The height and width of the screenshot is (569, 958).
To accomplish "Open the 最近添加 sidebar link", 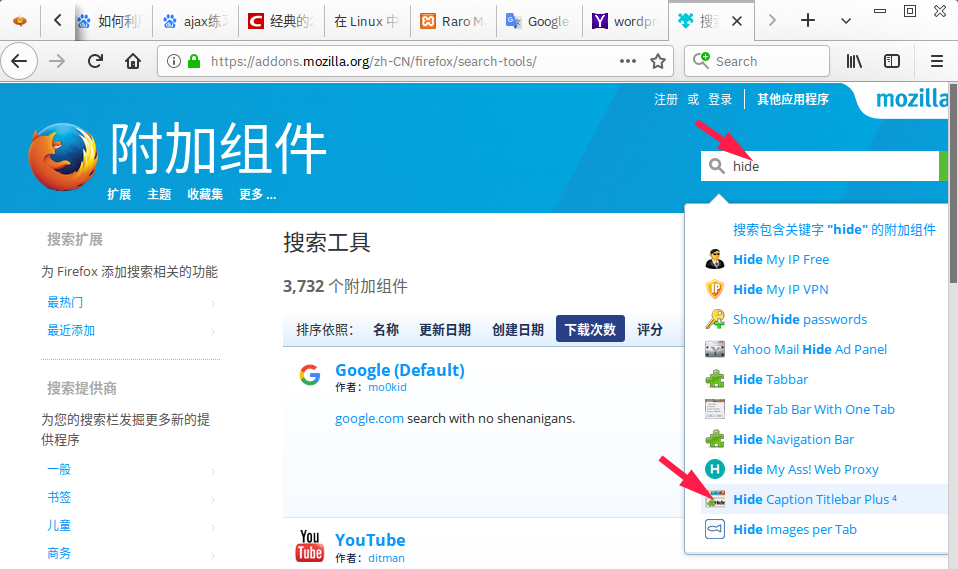I will tap(71, 330).
